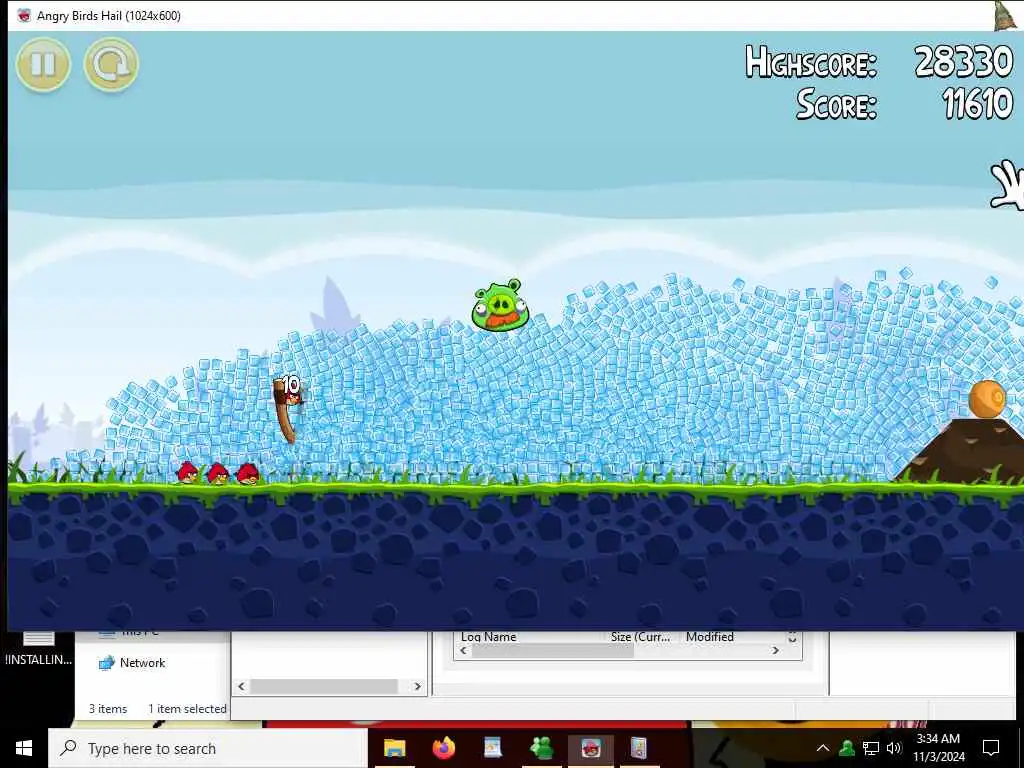Restart the level with the retry button
This screenshot has width=1024, height=768.
111,65
